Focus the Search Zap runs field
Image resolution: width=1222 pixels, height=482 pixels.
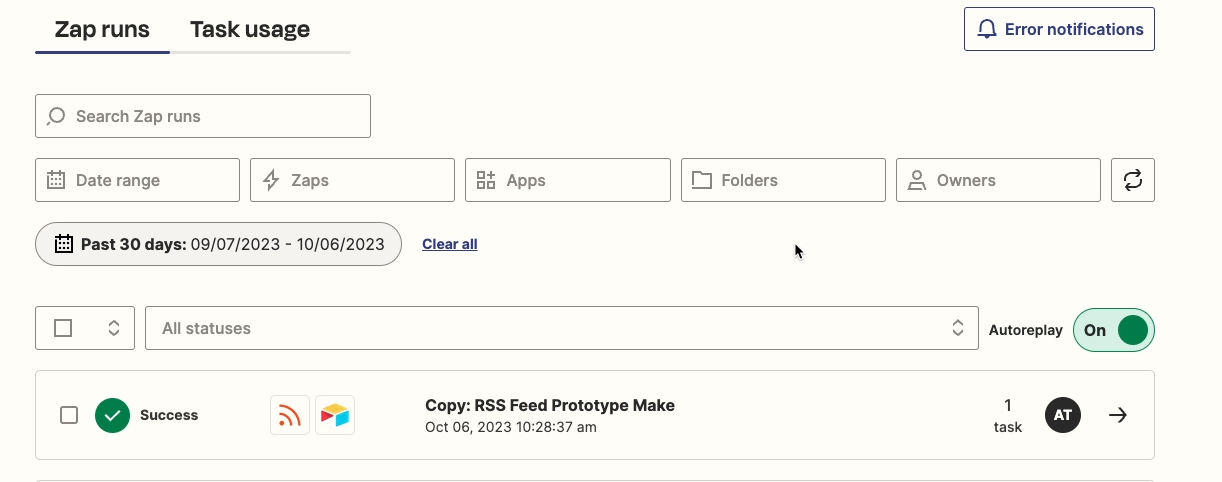point(203,116)
